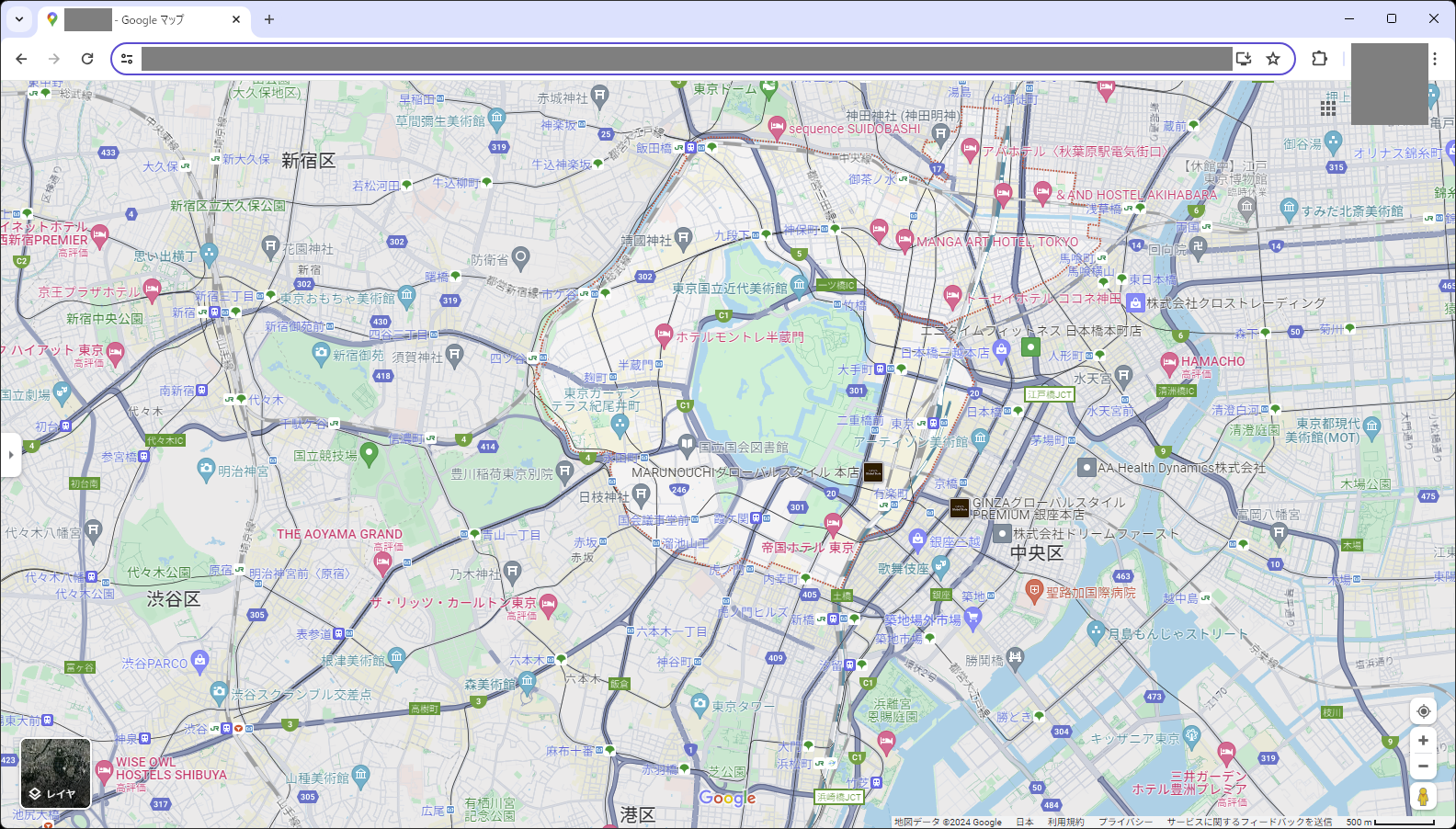Viewport: 1456px width, 829px height.
Task: Select 聖路加国際病院 hospital marker
Action: (1034, 590)
